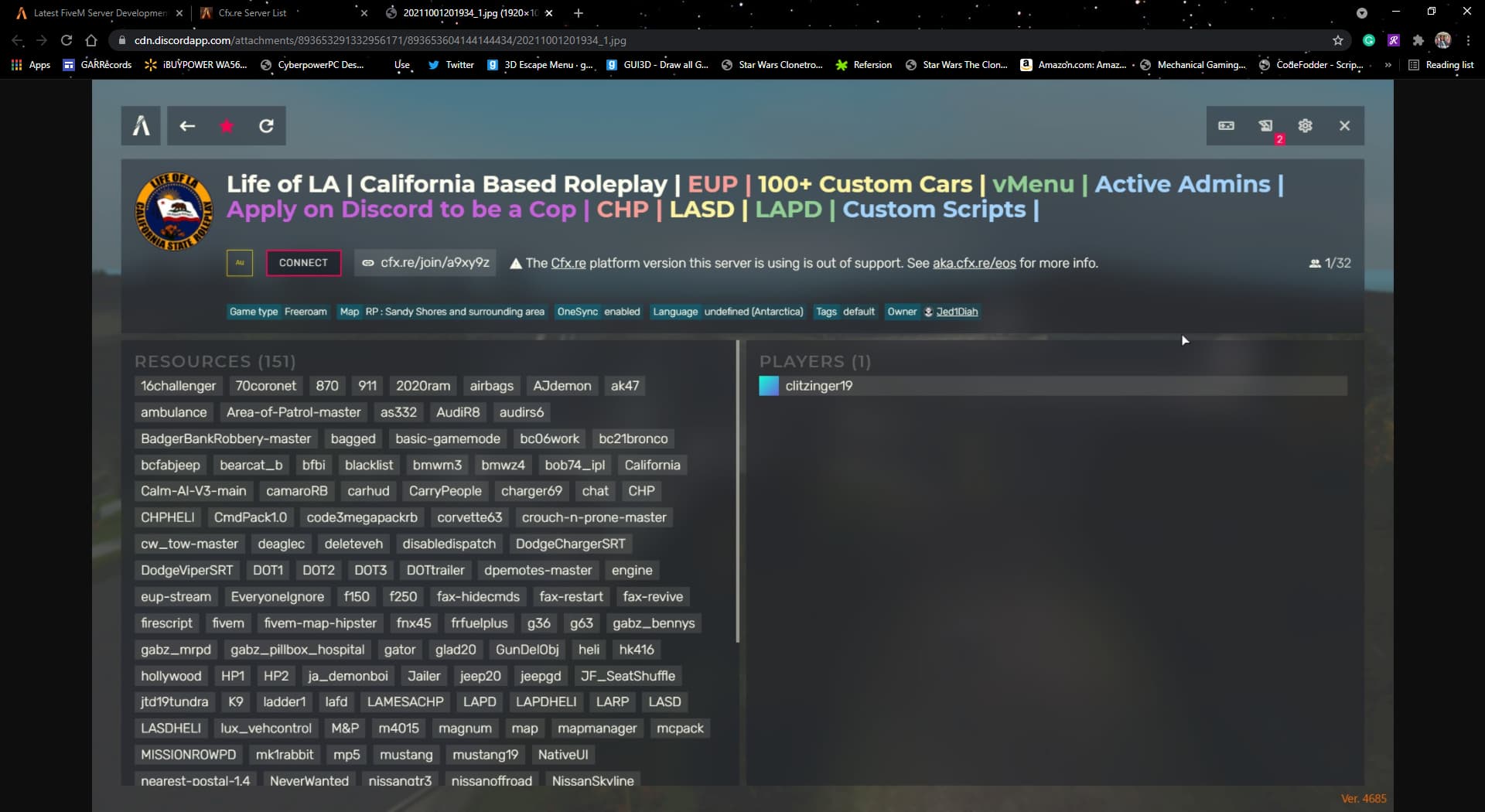Open the settings gear

pos(1306,125)
